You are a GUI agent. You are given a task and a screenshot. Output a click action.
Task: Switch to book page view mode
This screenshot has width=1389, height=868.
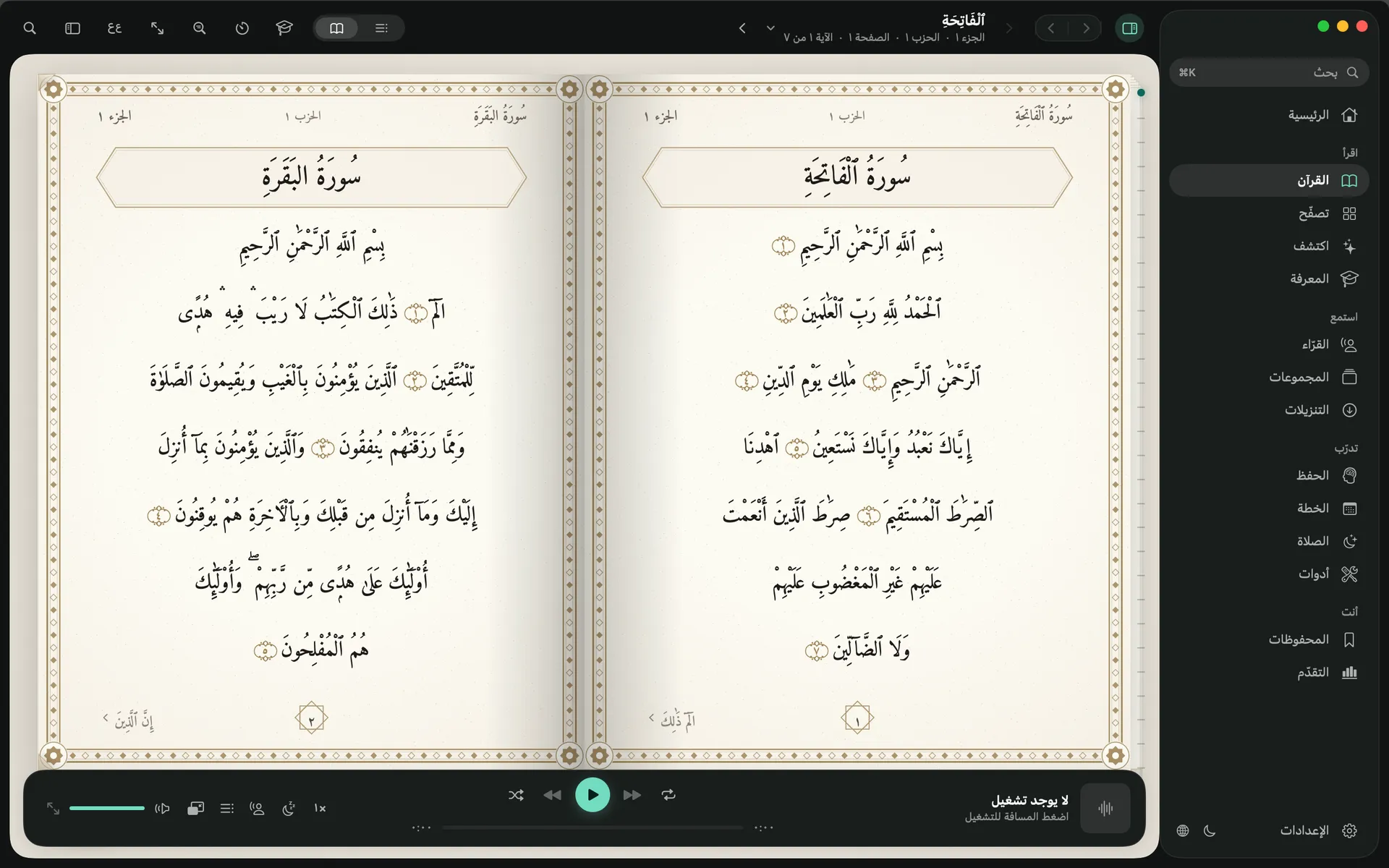coord(337,28)
